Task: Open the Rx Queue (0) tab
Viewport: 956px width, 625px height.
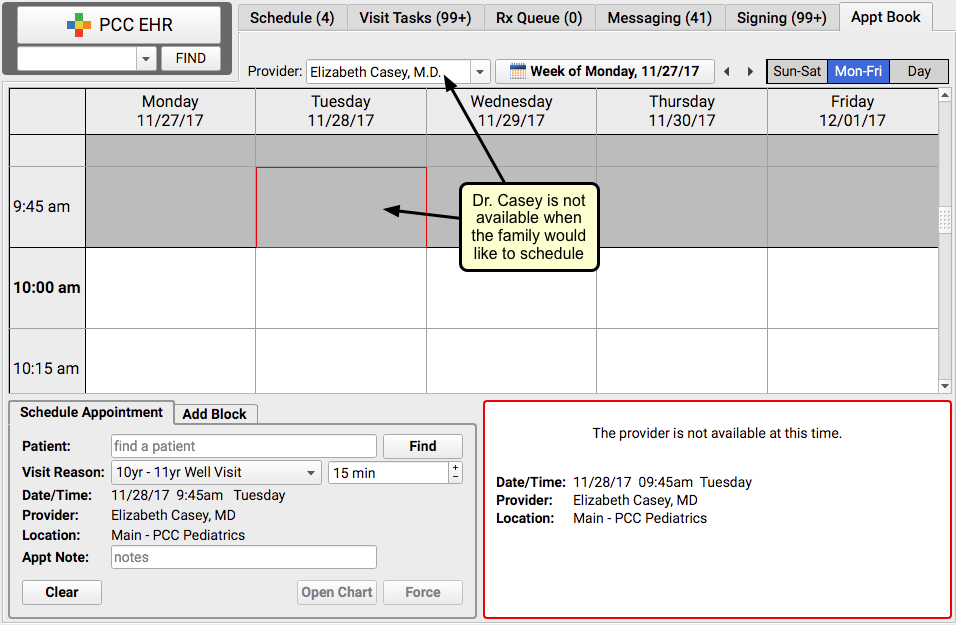Action: point(539,18)
